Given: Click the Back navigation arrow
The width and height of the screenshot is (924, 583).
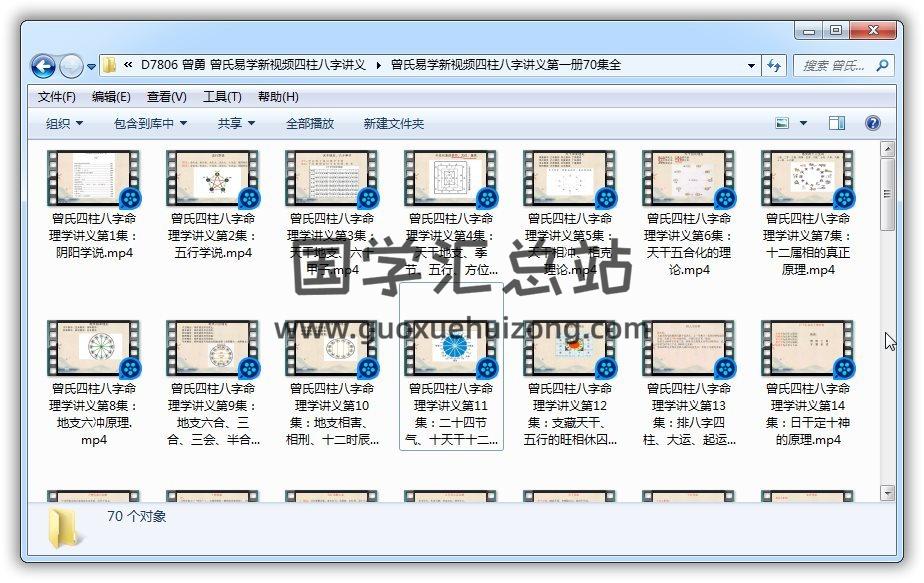Looking at the screenshot, I should pos(44,66).
